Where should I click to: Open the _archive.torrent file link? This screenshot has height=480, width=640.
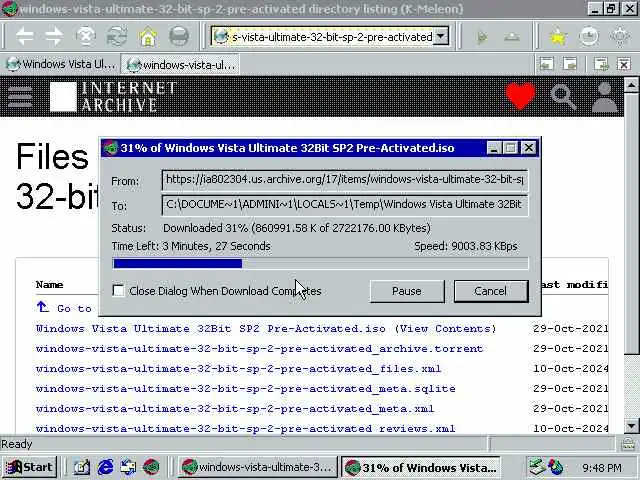click(260, 349)
